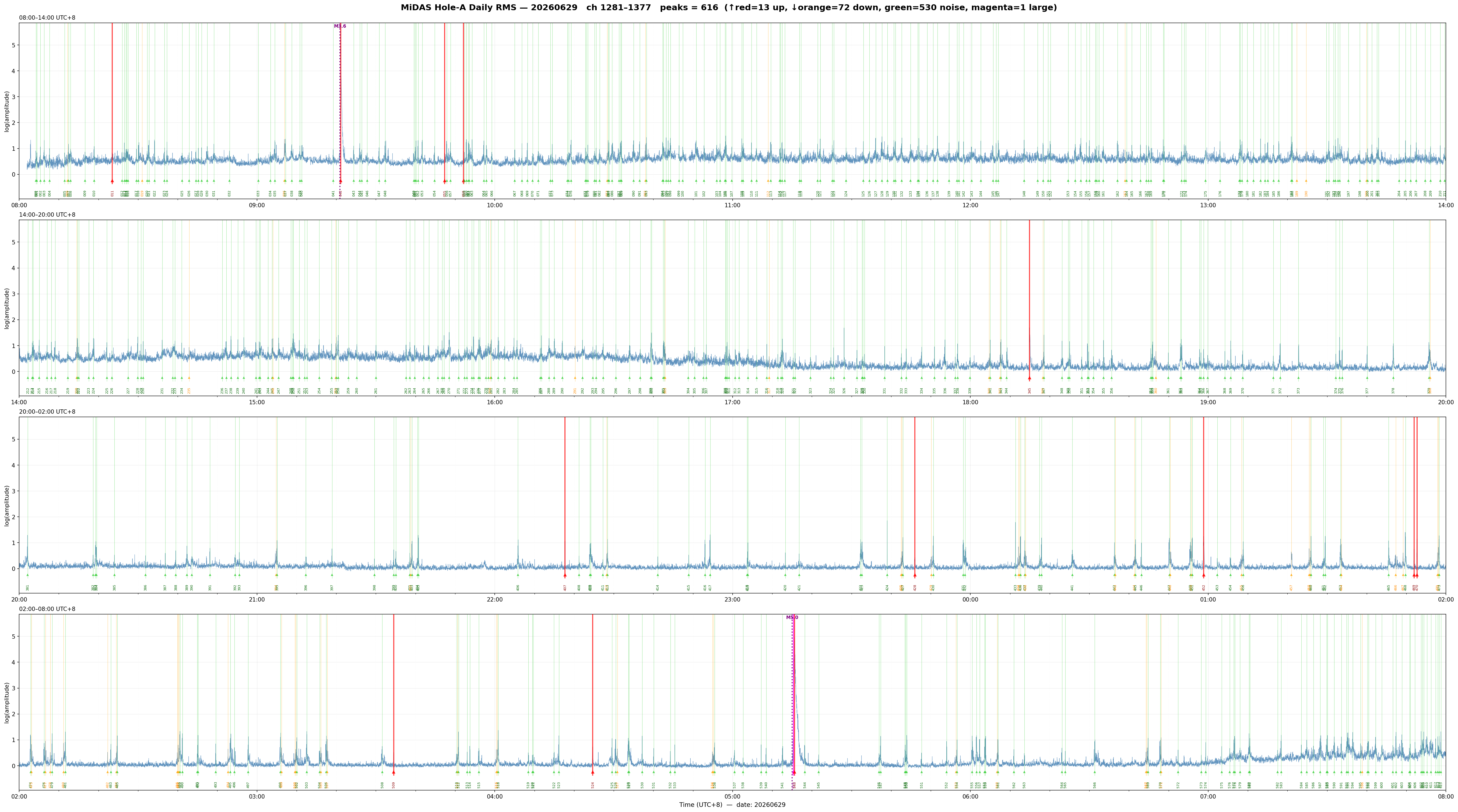1458x812 pixels.
Task: Click the green peak number label "032"
Action: 229,194
